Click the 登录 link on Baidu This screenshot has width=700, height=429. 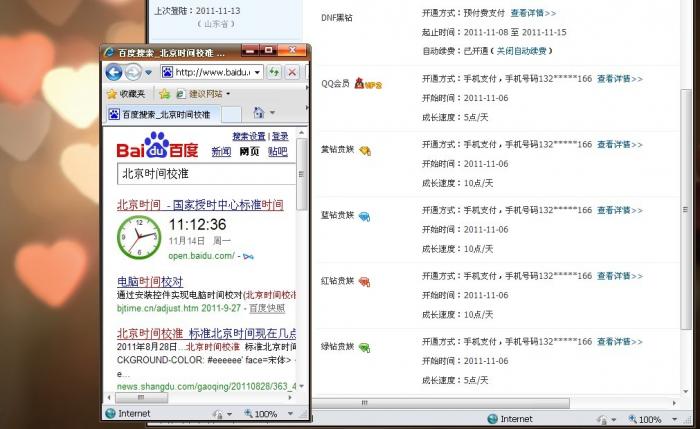click(x=280, y=136)
